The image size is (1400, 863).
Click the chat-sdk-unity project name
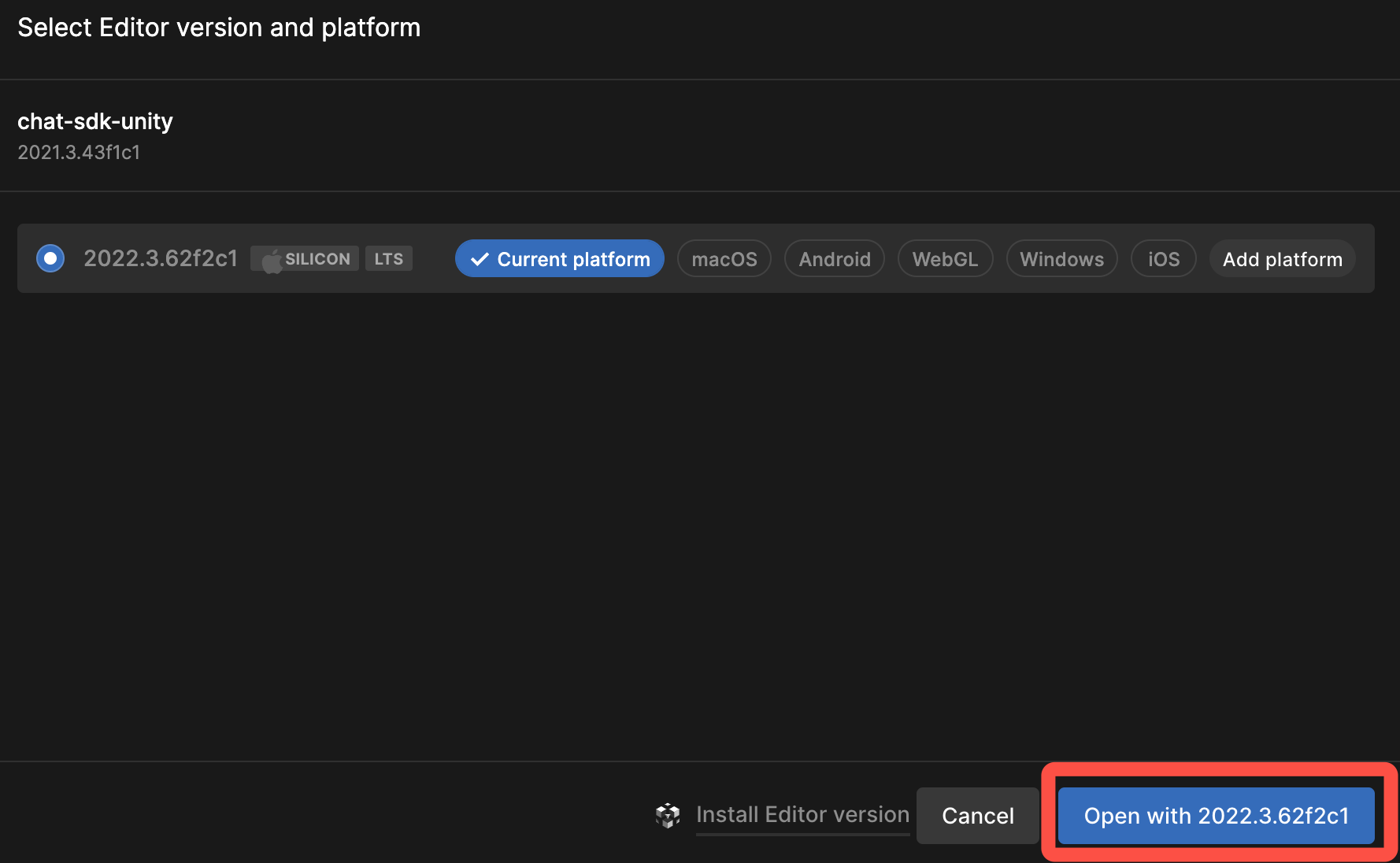pyautogui.click(x=95, y=121)
